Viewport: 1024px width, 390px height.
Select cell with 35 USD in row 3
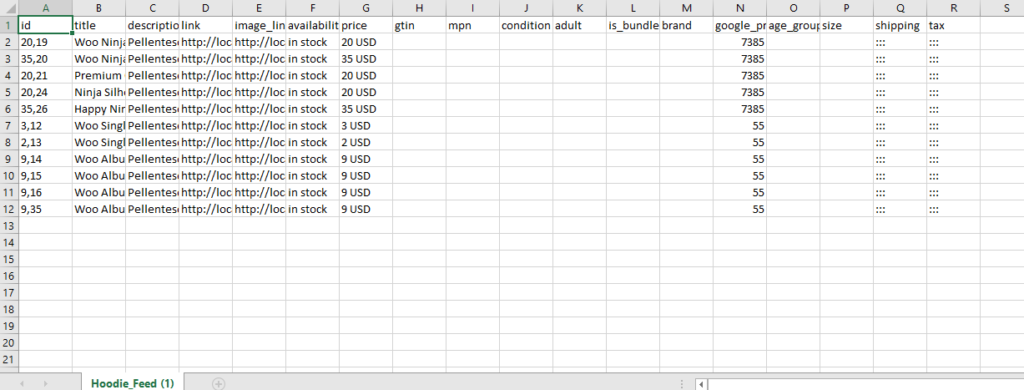366,59
